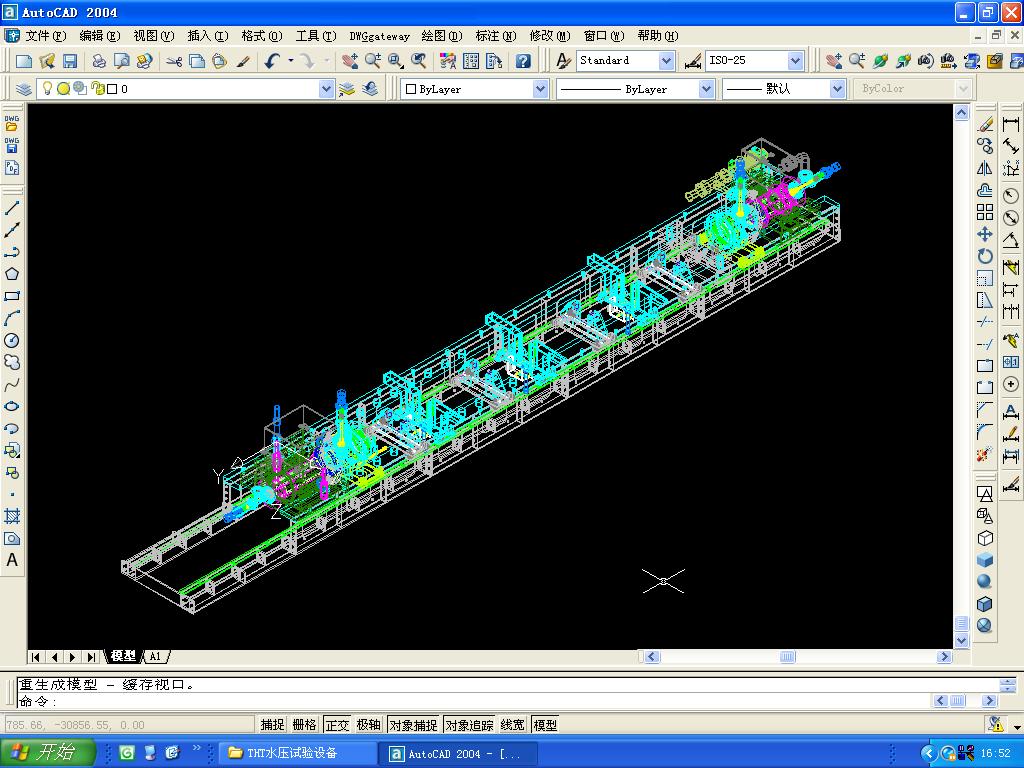Expand the layer list dropdown
The width and height of the screenshot is (1024, 768).
point(326,89)
